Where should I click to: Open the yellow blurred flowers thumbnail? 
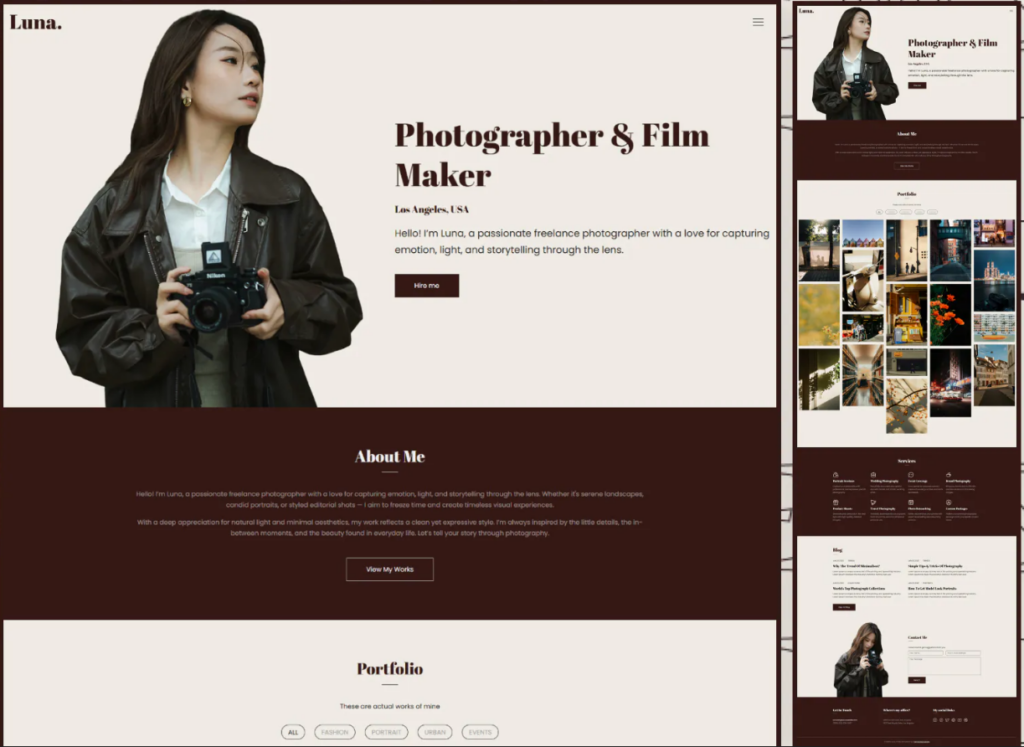click(x=819, y=315)
